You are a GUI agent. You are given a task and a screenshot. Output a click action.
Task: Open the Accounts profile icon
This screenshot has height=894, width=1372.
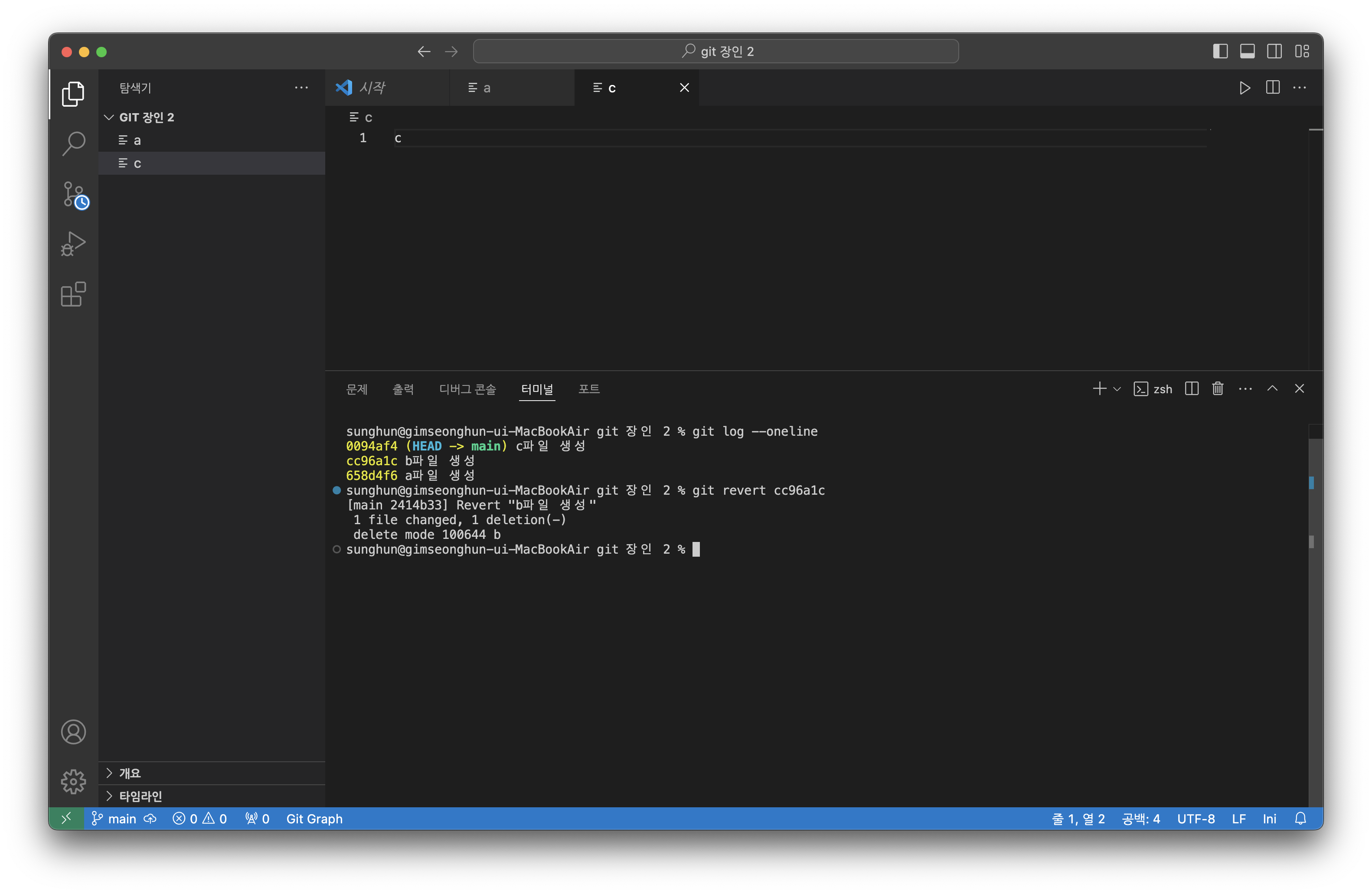tap(74, 732)
